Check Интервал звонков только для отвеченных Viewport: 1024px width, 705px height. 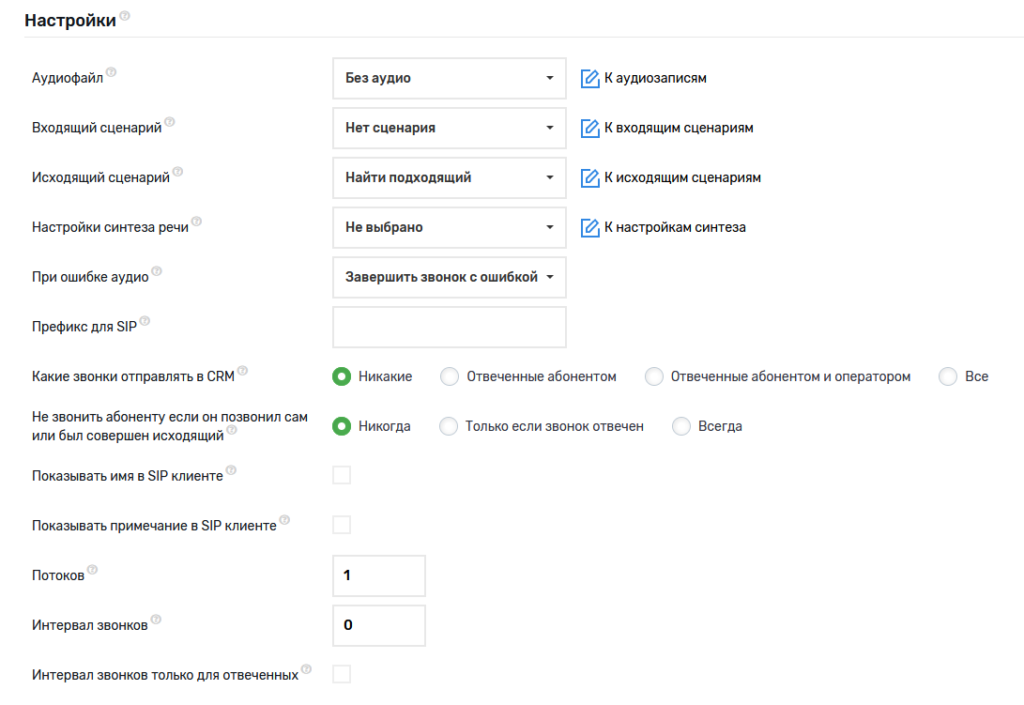click(342, 674)
